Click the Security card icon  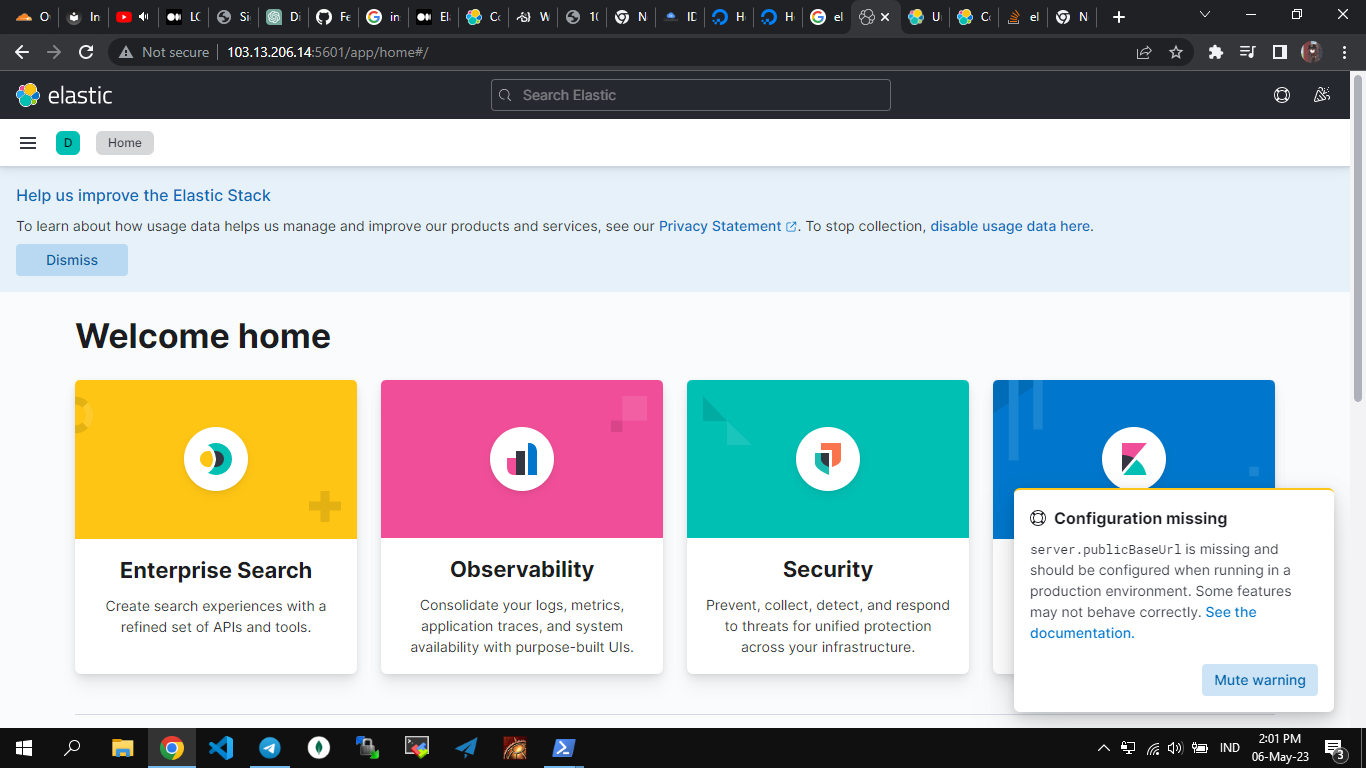click(828, 459)
